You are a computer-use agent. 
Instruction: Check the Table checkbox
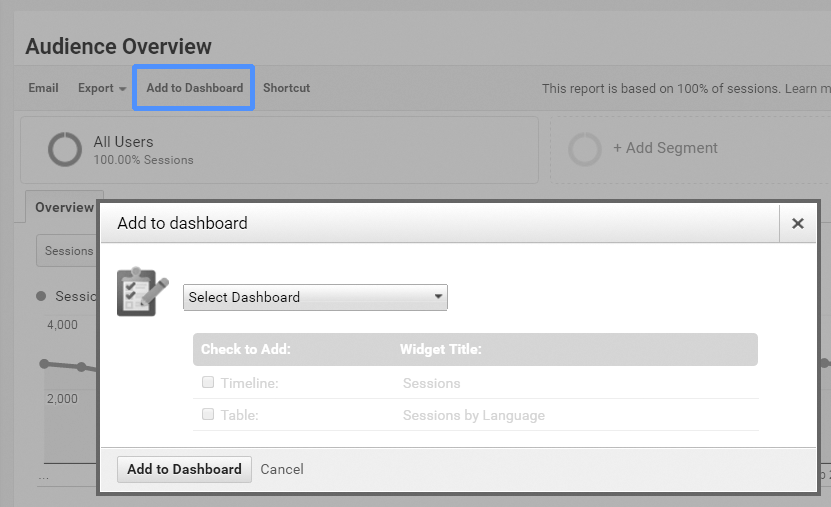tap(208, 414)
